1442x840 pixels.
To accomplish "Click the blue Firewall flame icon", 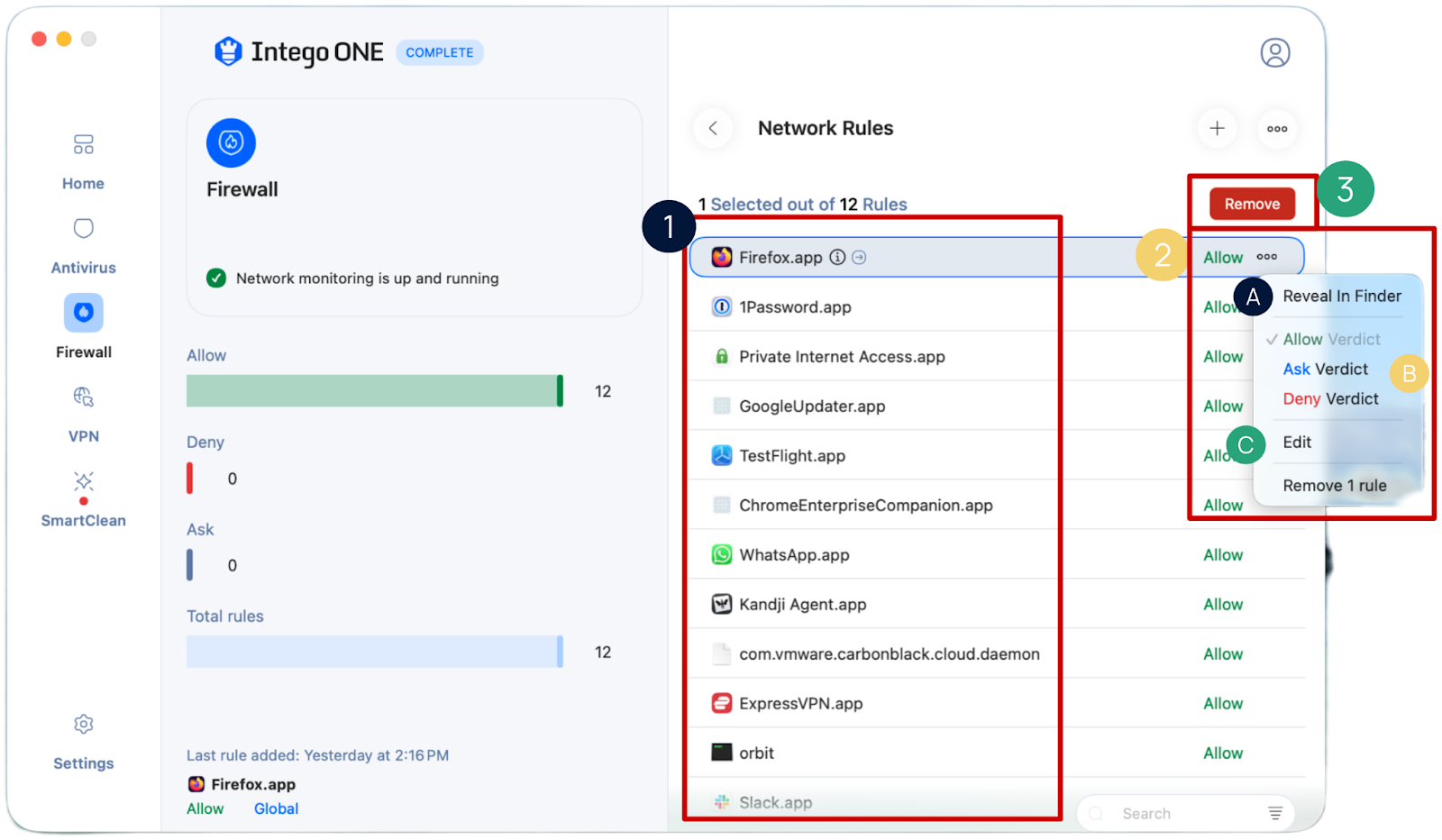I will point(231,142).
